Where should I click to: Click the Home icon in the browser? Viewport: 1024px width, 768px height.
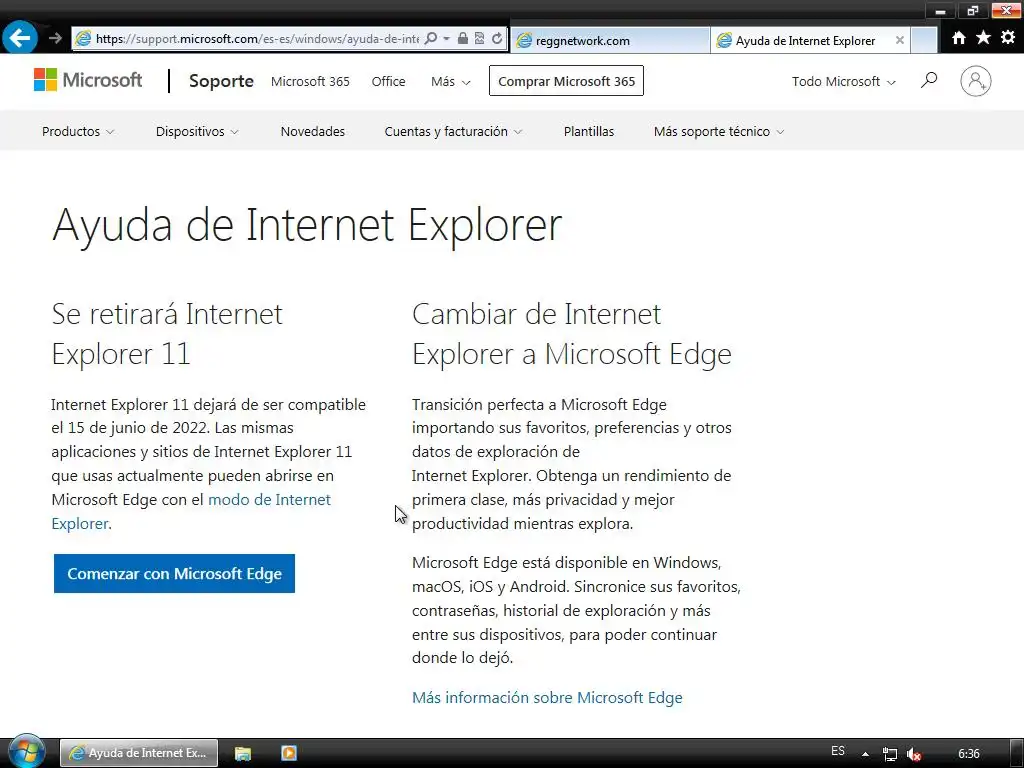click(x=958, y=38)
